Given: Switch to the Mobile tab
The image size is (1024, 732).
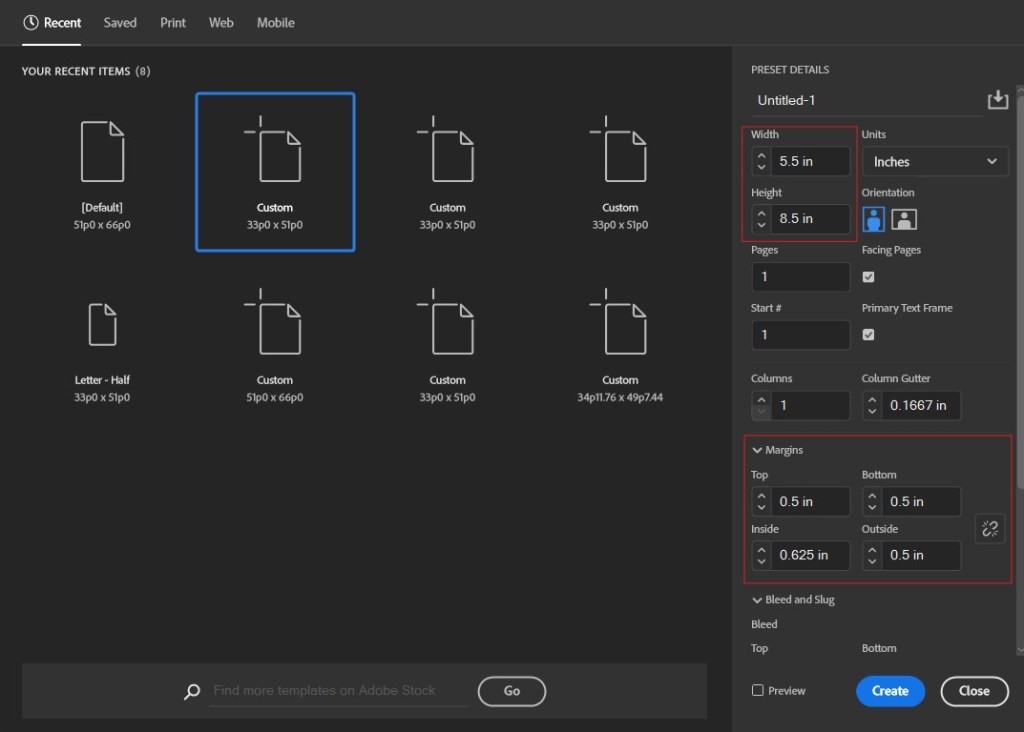Looking at the screenshot, I should [x=275, y=22].
